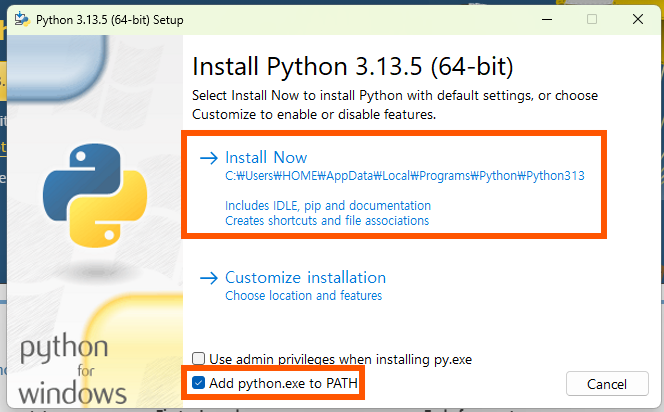Image resolution: width=664 pixels, height=412 pixels.
Task: Click the Python Setup title bar icon
Action: (x=22, y=19)
